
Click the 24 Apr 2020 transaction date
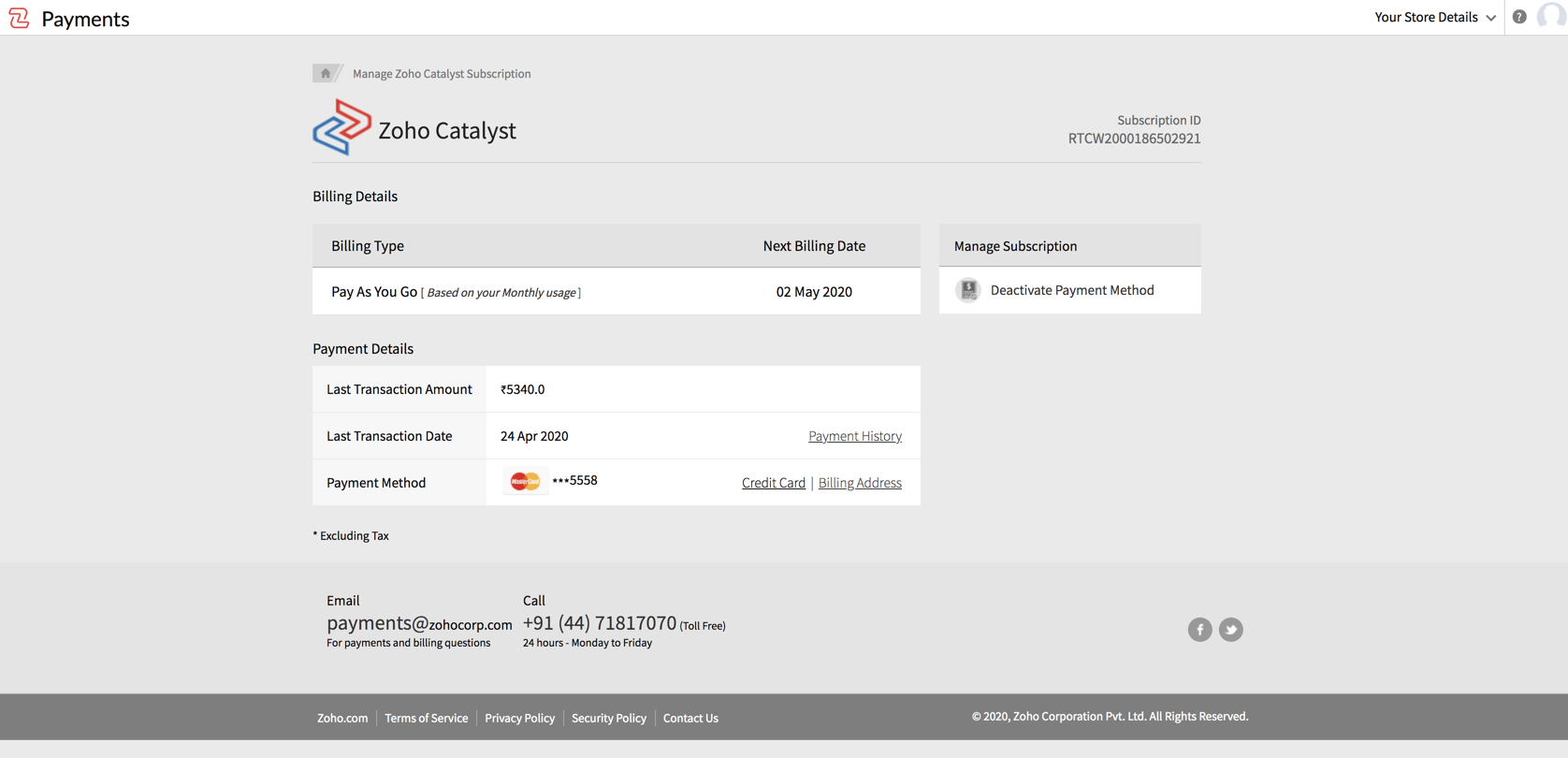[534, 436]
